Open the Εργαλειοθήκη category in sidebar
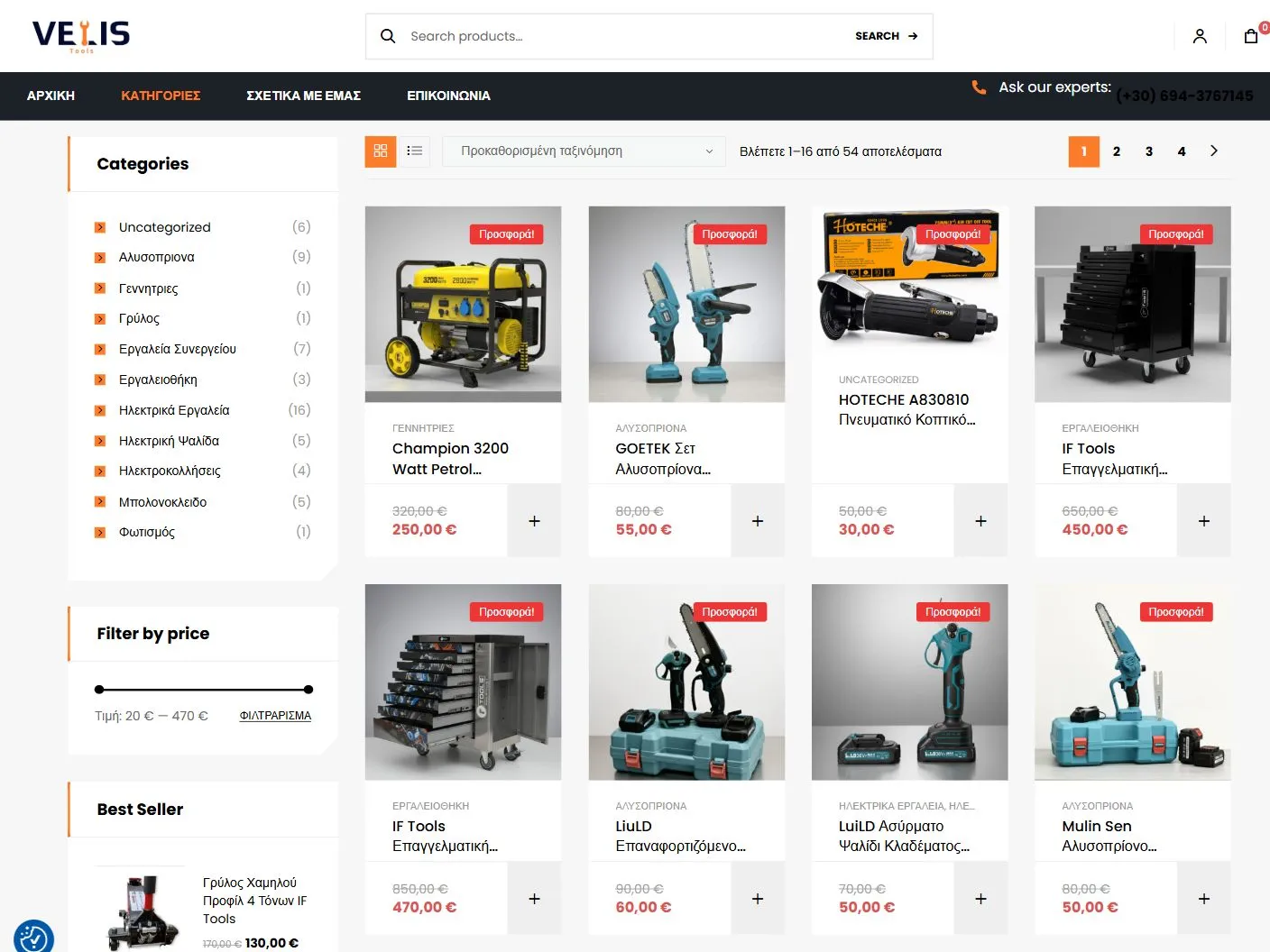 tap(158, 380)
